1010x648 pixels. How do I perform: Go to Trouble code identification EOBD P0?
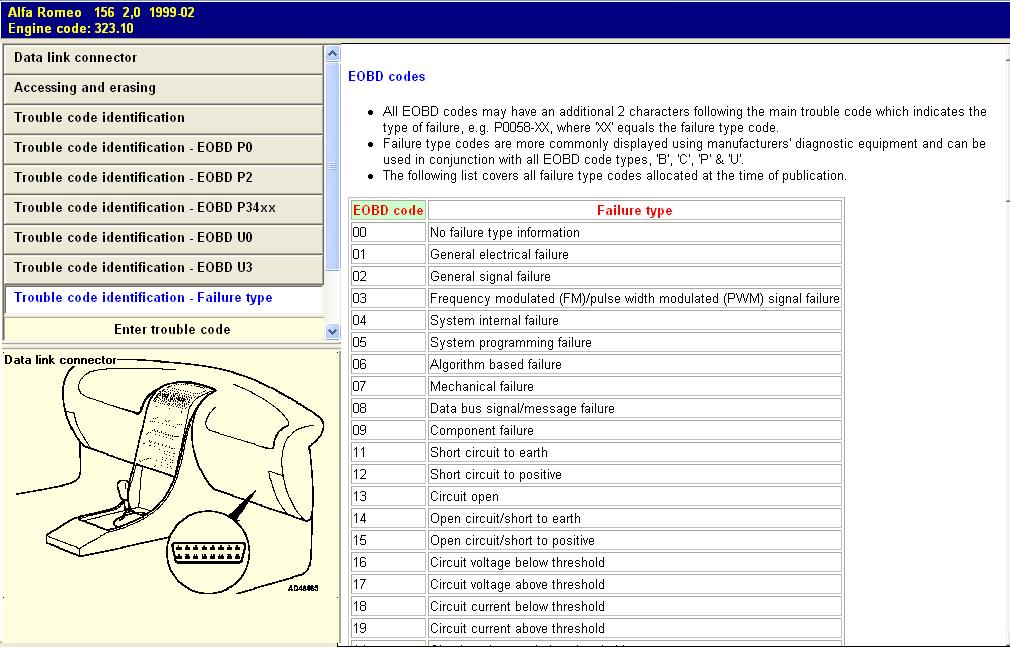click(x=163, y=148)
